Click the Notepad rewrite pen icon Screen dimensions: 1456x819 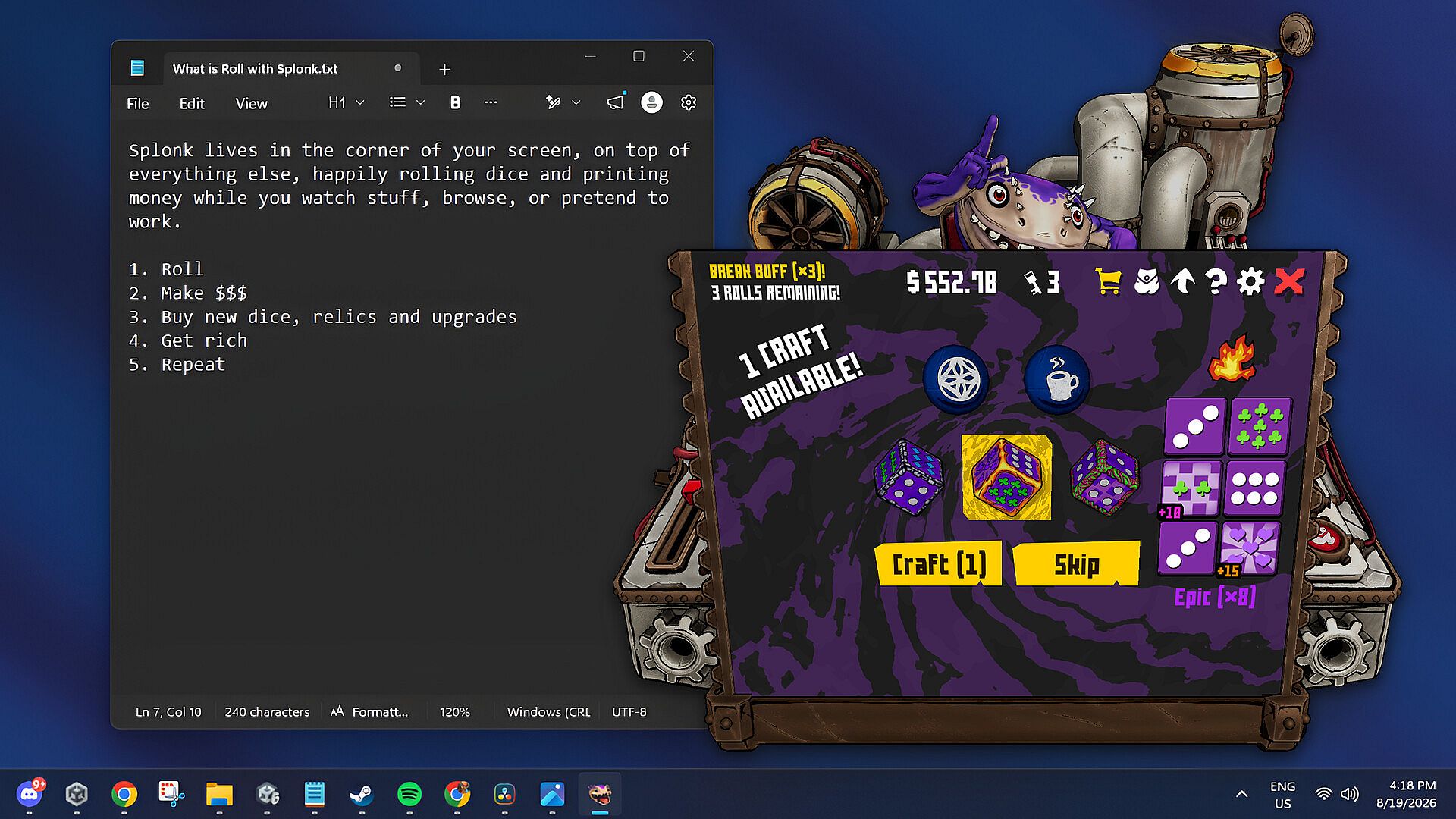click(553, 102)
